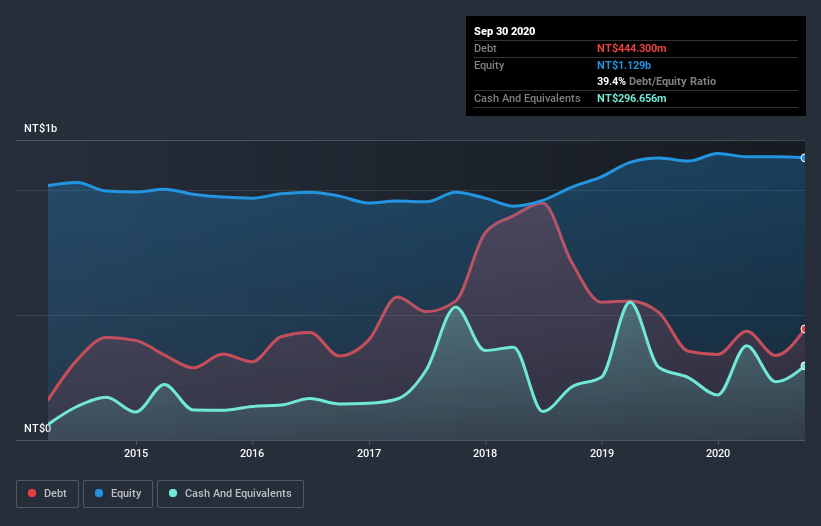Image resolution: width=821 pixels, height=526 pixels.
Task: Click the NT$1.129b equity value
Action: 624,65
